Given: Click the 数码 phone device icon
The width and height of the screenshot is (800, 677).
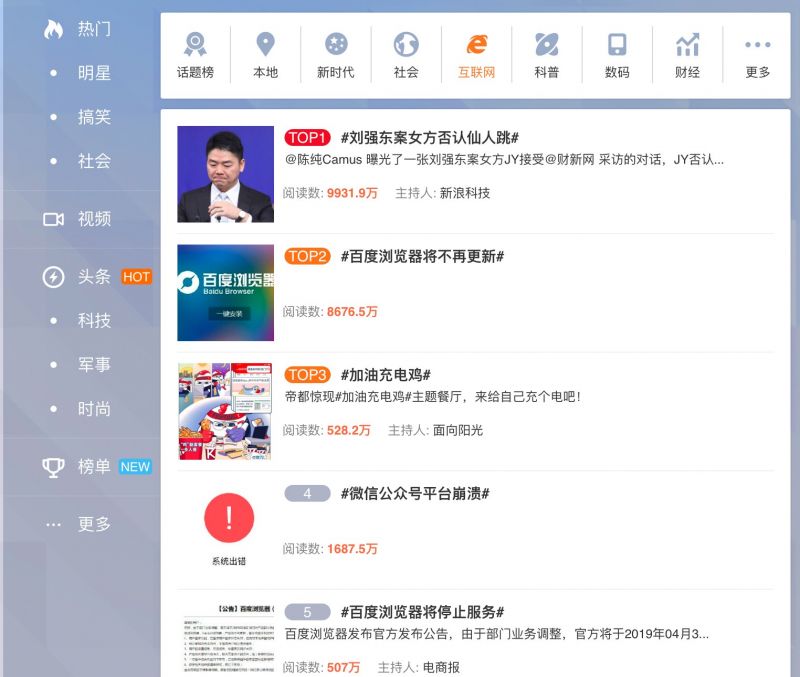Looking at the screenshot, I should [617, 44].
